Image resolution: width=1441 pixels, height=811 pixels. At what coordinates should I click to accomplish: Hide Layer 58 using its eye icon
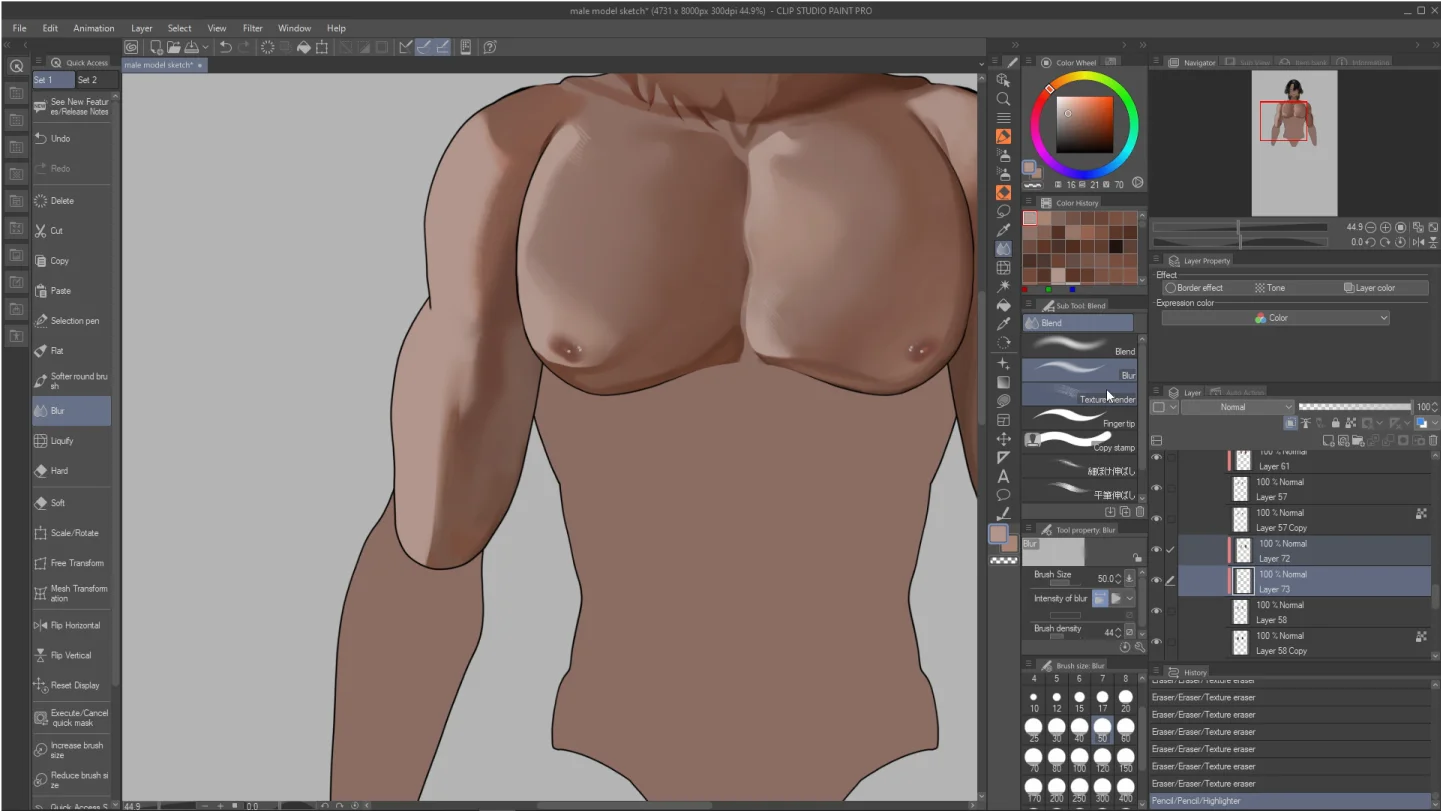coord(1157,611)
